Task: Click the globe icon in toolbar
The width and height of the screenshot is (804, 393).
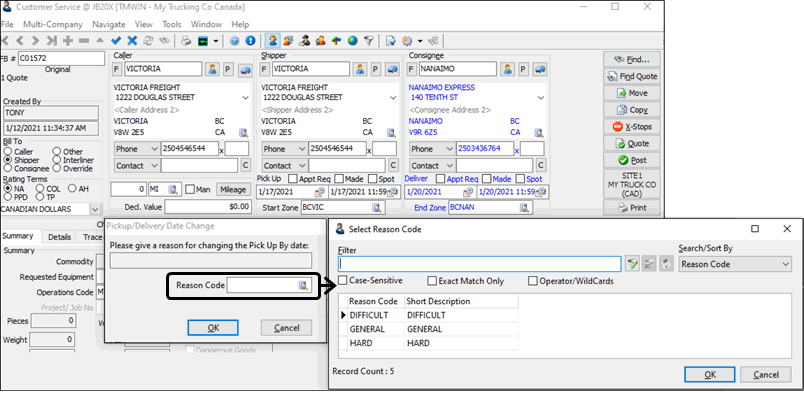Action: coord(352,41)
